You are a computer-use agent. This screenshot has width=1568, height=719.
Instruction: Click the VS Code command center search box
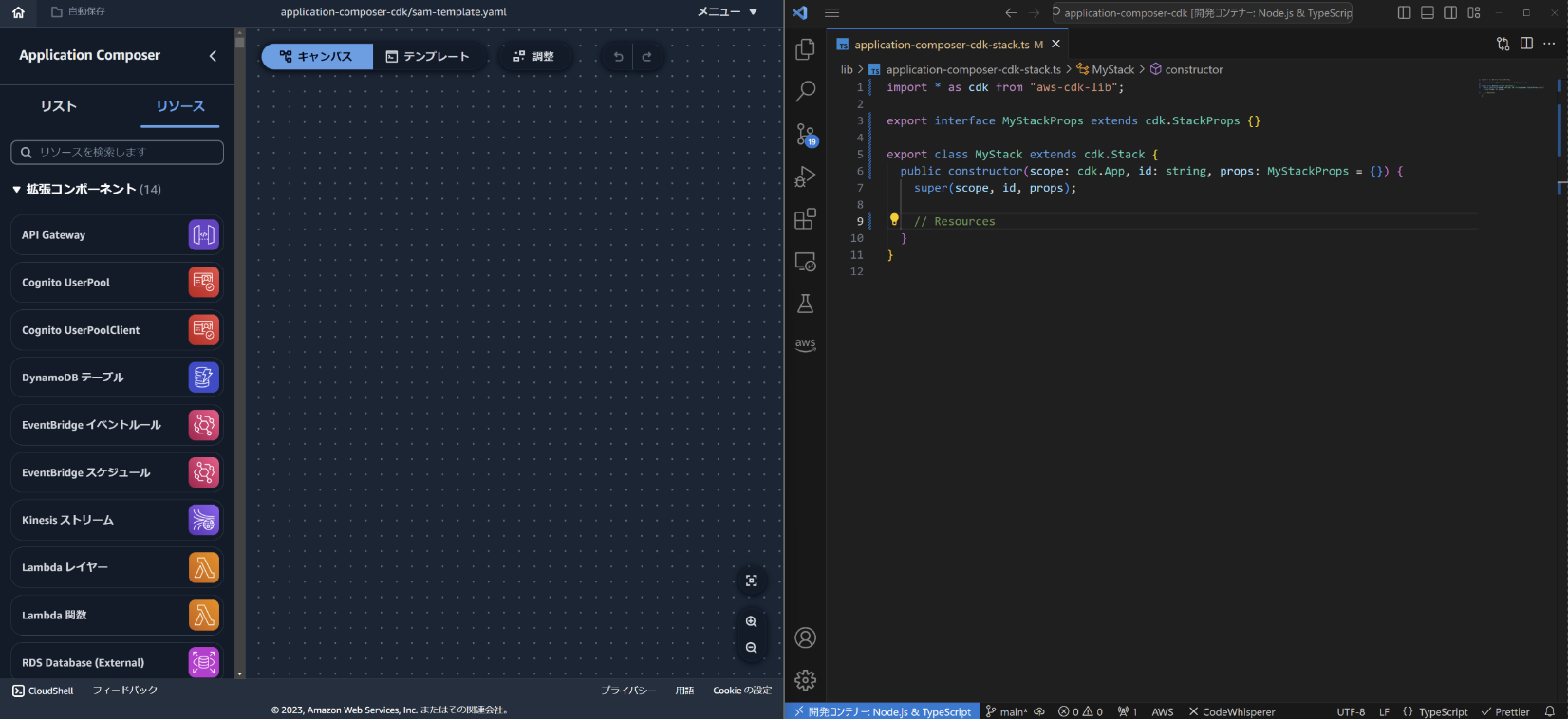[x=1202, y=12]
